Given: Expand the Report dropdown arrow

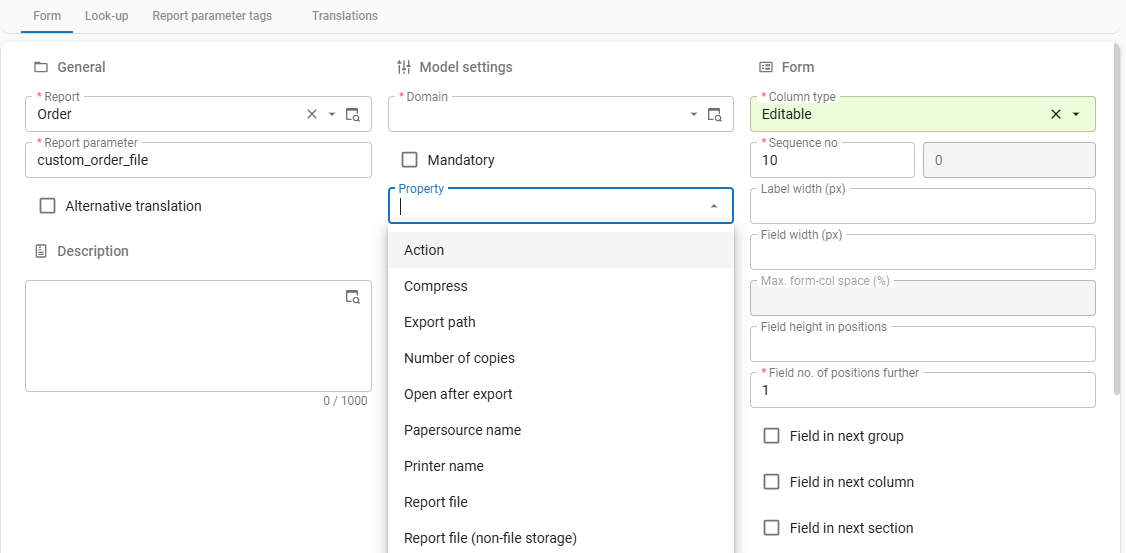Looking at the screenshot, I should pos(332,114).
